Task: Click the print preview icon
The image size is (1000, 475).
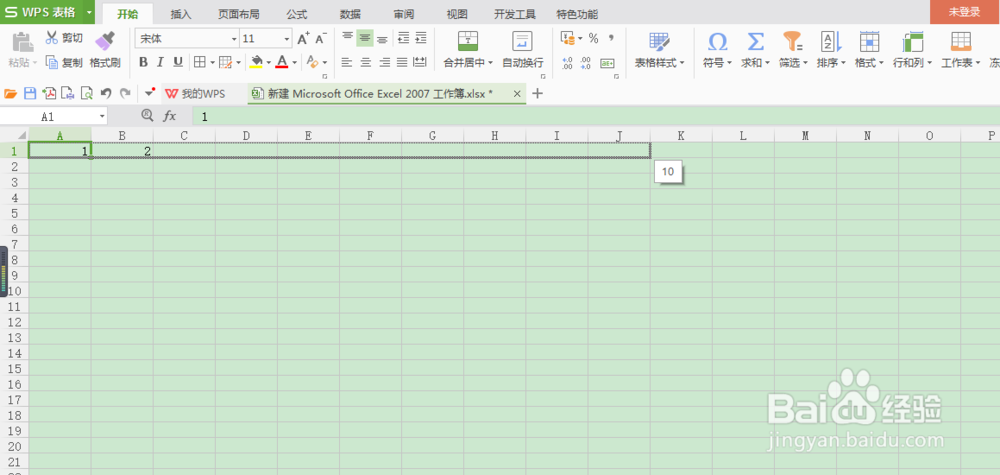Action: coord(87,94)
